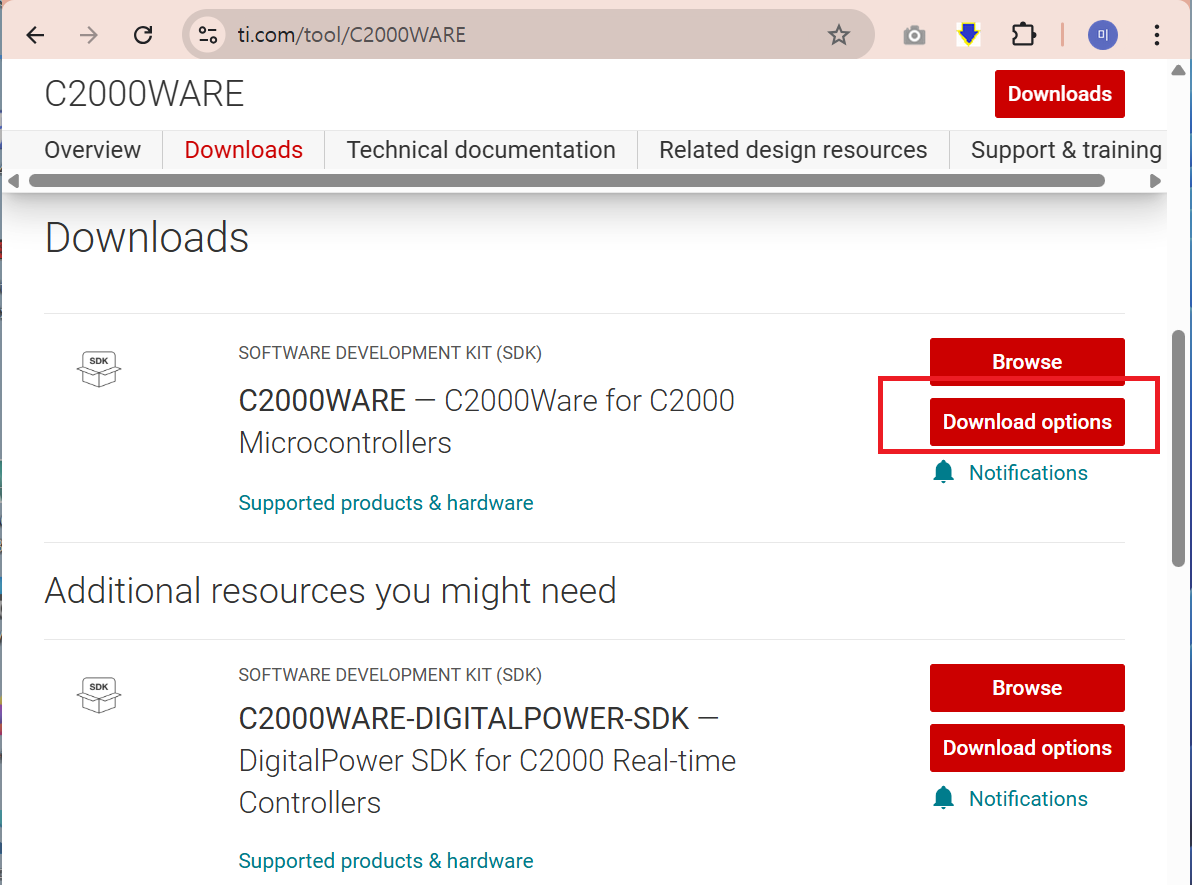Click the vertical page scrollbar thumb
1197x885 pixels.
(x=1178, y=448)
